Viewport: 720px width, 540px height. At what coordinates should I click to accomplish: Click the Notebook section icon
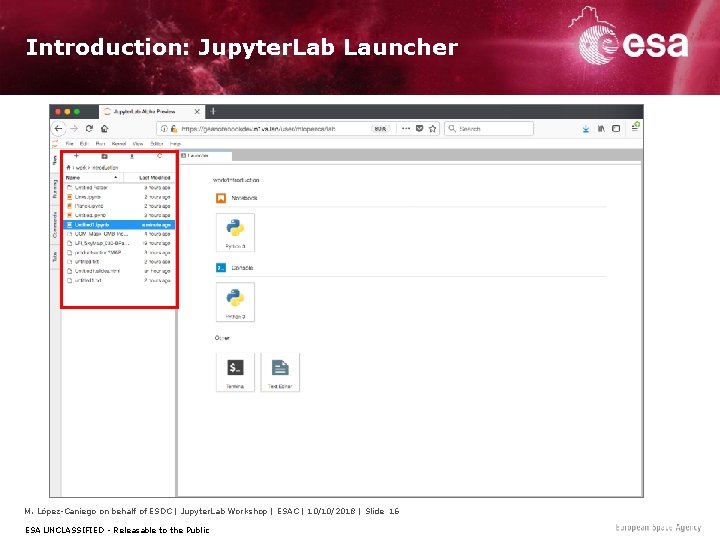[221, 198]
